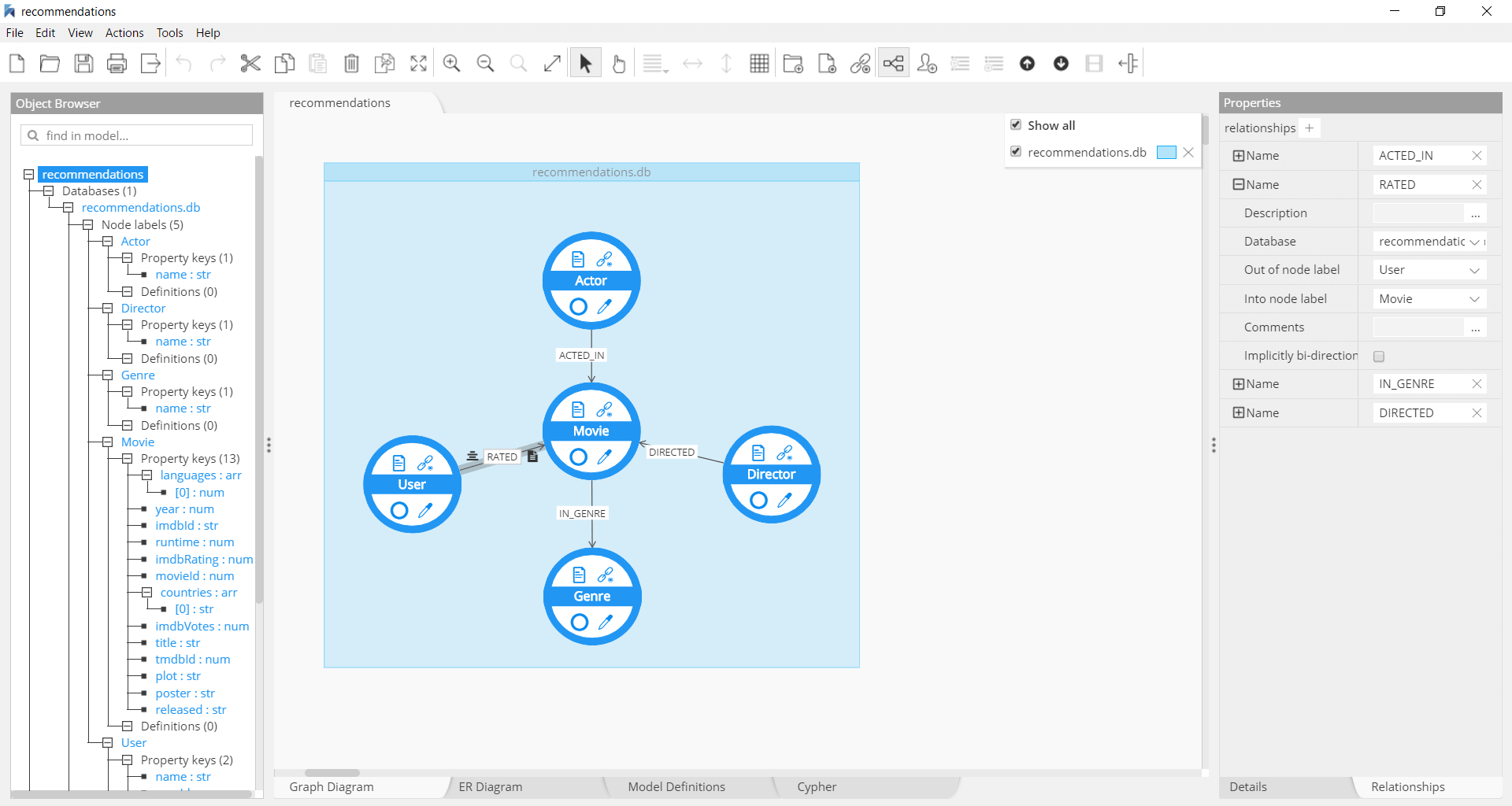Screen dimensions: 1512x806
Task: Select the arrow pointer tool
Action: coord(585,64)
